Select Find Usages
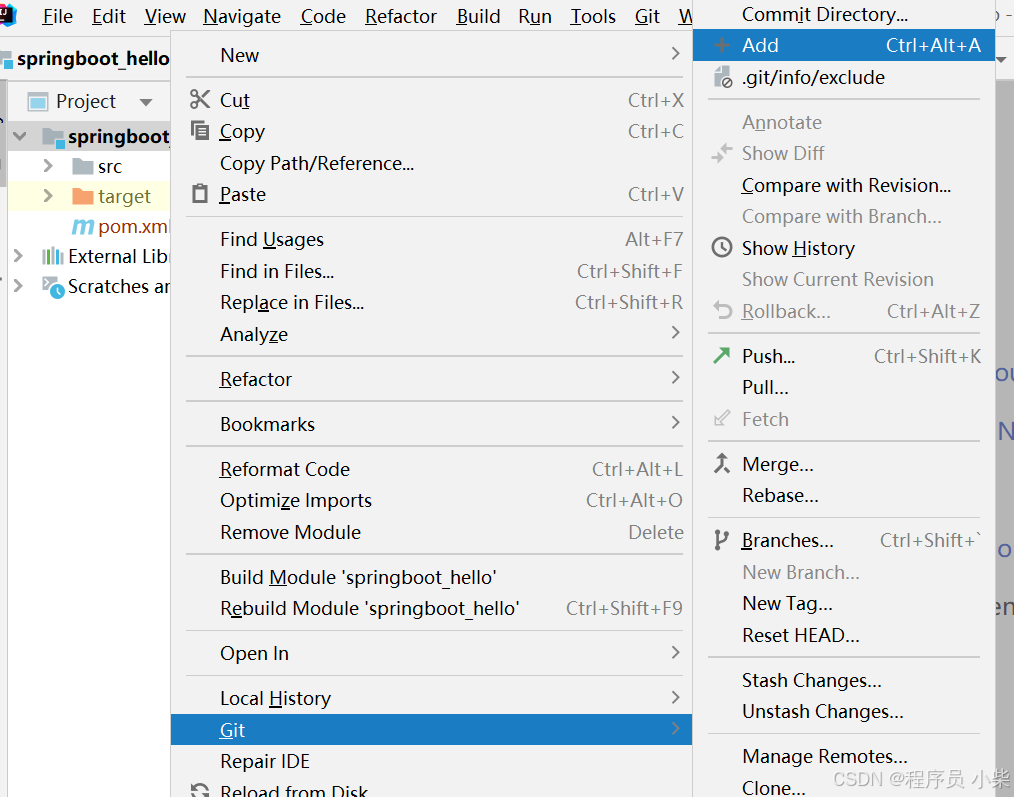 click(431, 239)
